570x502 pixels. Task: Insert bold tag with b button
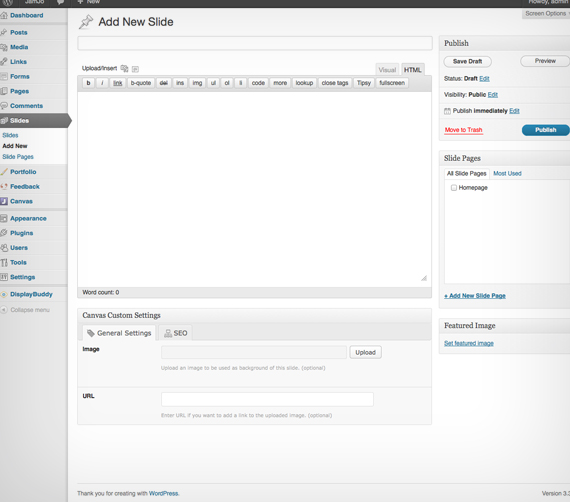click(x=88, y=83)
